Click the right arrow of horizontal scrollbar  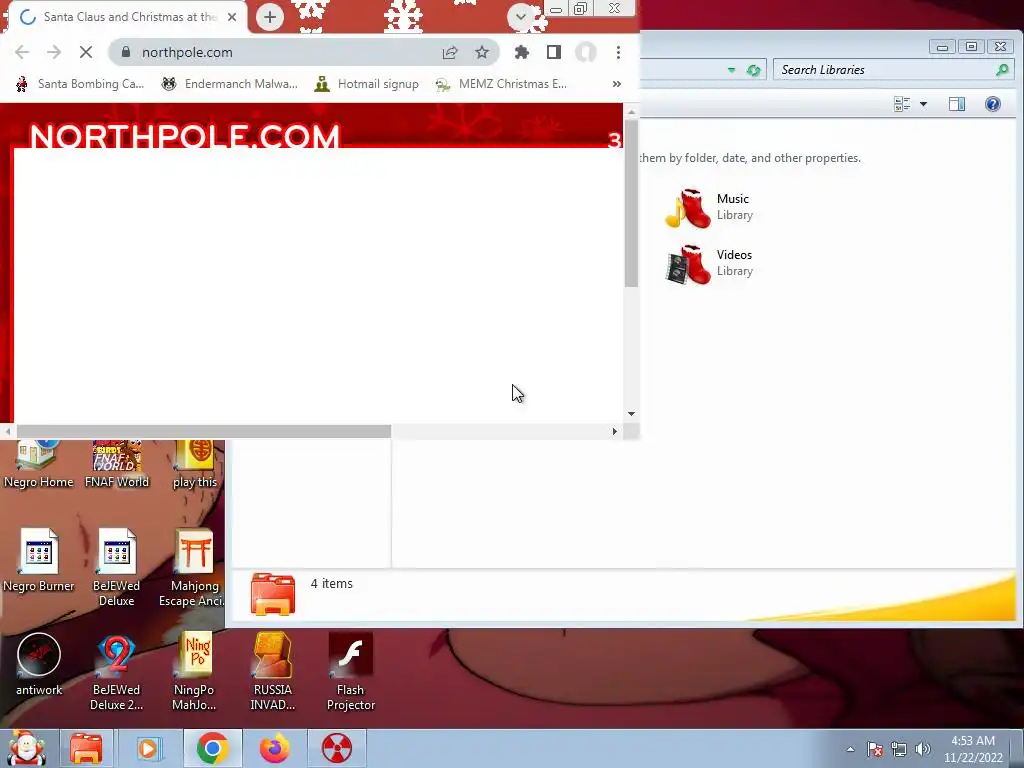point(615,431)
